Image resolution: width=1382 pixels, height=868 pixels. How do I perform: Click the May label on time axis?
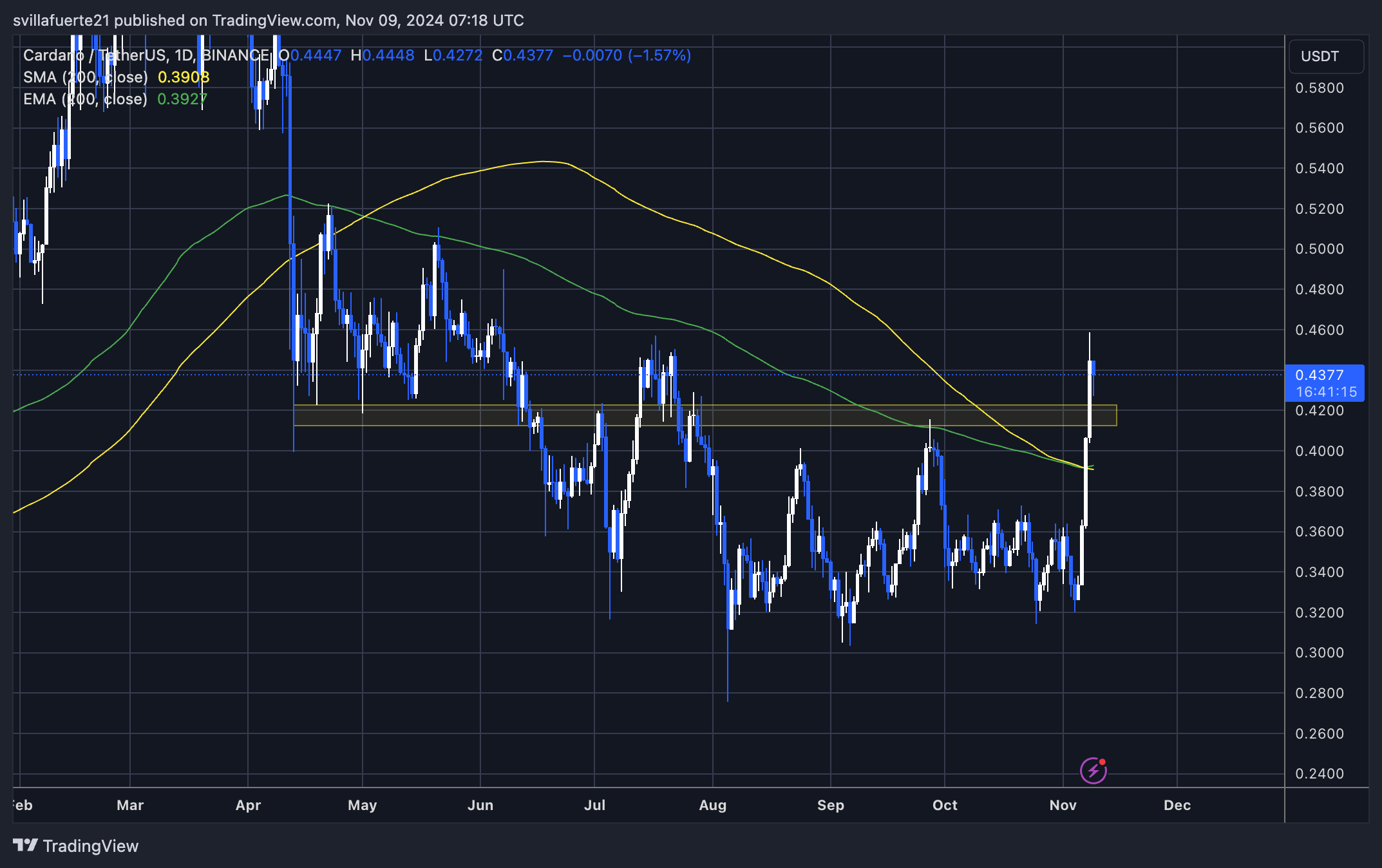coord(362,805)
